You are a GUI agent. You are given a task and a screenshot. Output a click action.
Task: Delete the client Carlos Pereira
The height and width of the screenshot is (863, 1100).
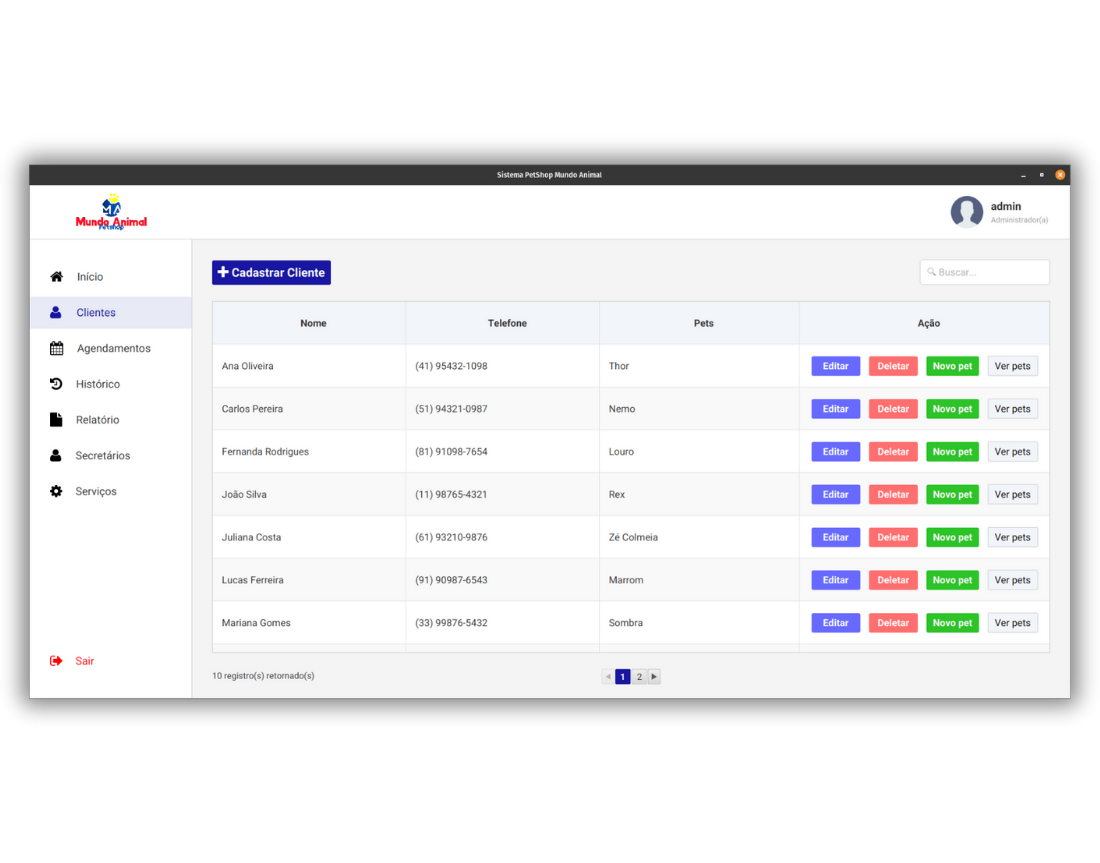tap(893, 409)
